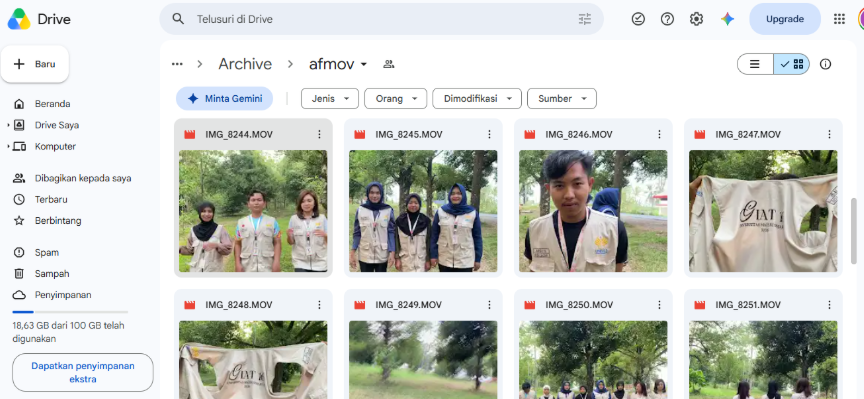This screenshot has height=399, width=864.
Task: Switch to list layout view
Action: 755,64
